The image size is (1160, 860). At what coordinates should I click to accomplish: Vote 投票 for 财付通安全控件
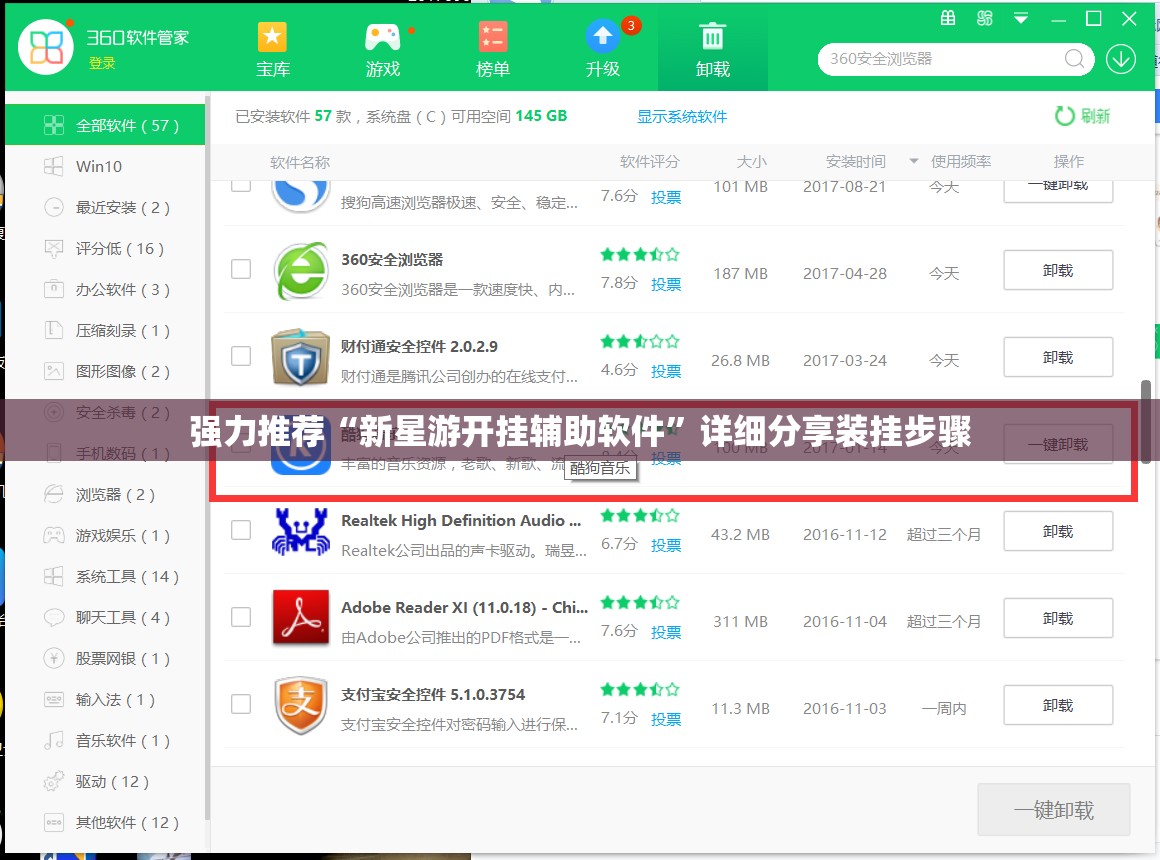666,372
